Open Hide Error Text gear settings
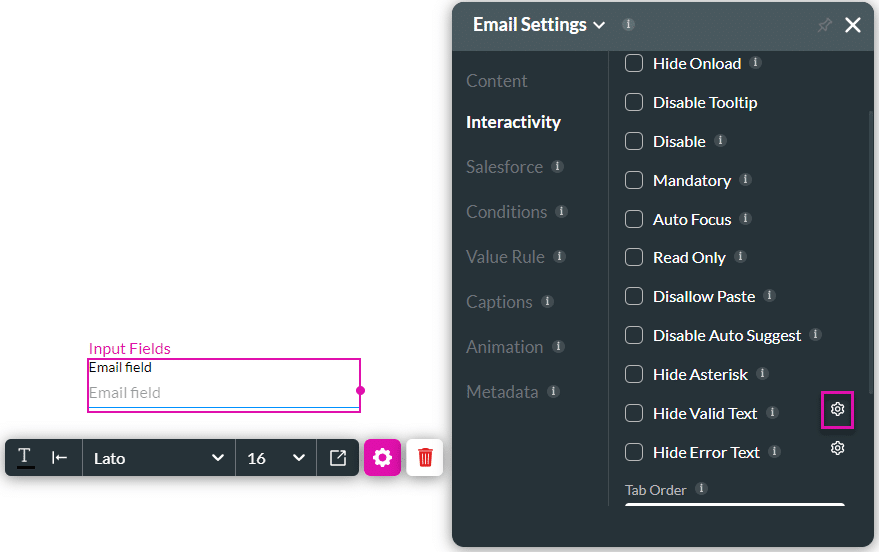879x552 pixels. click(x=837, y=448)
